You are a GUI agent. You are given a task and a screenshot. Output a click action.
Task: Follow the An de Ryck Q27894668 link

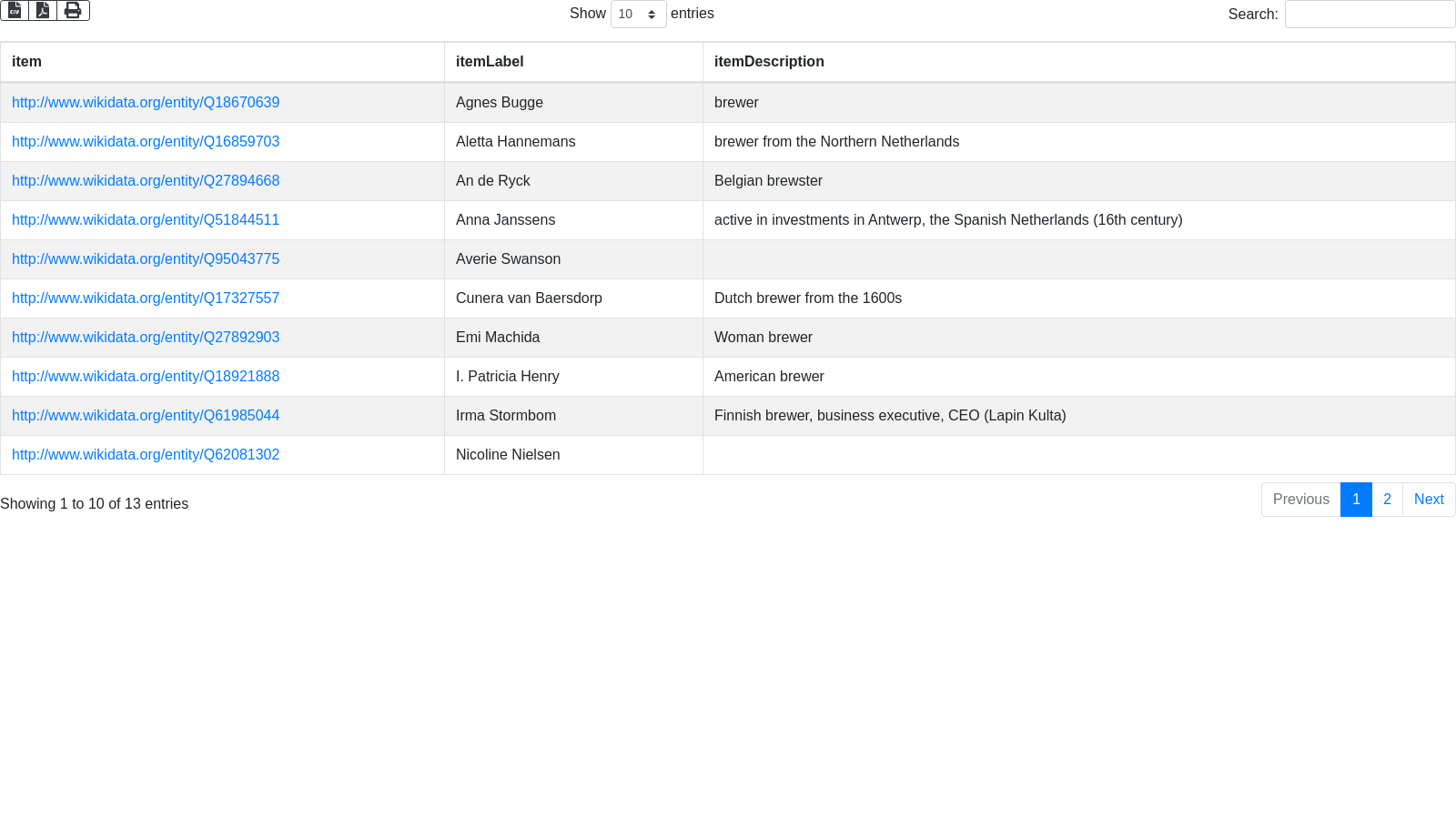point(146,181)
